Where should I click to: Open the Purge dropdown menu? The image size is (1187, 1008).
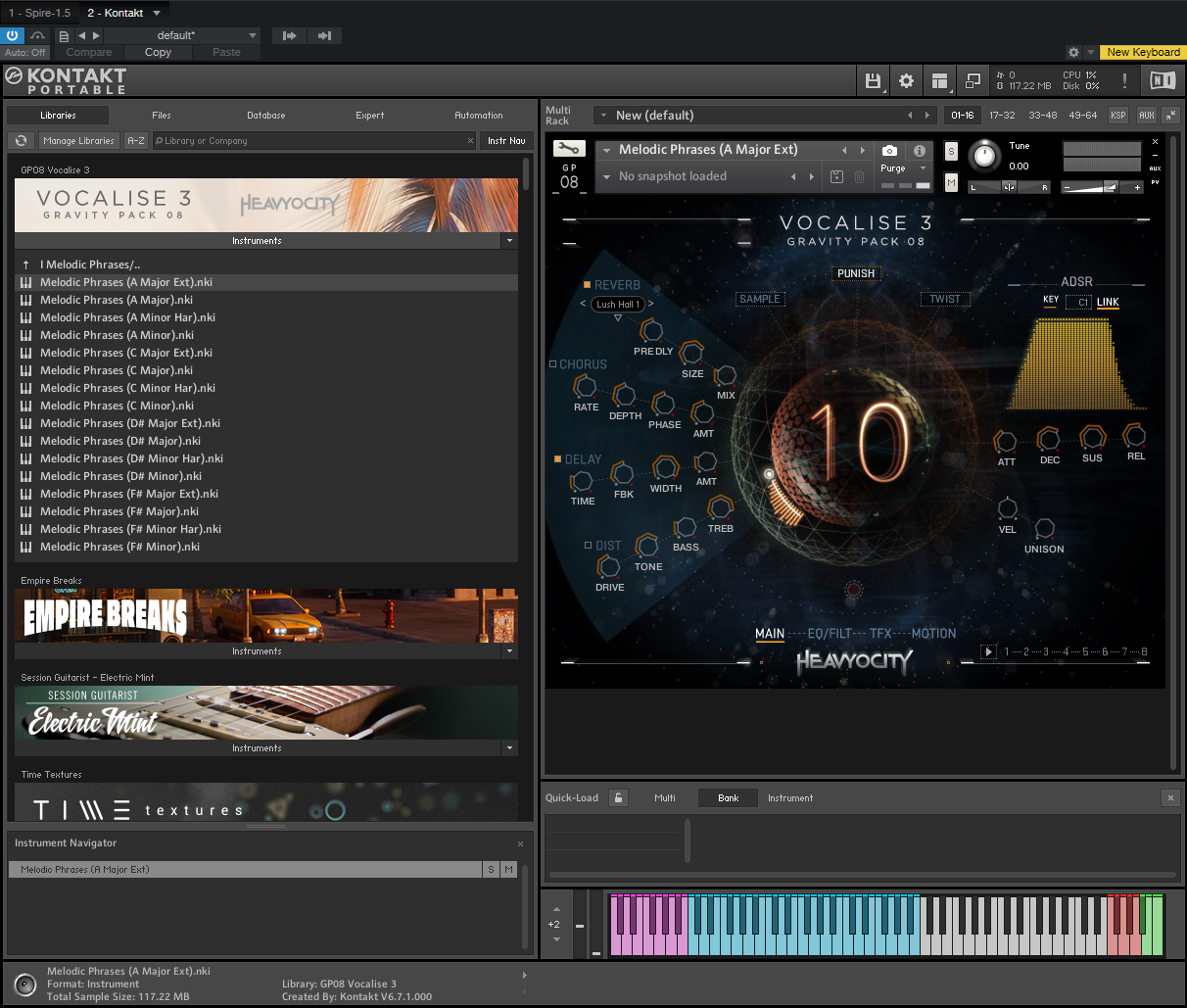903,168
